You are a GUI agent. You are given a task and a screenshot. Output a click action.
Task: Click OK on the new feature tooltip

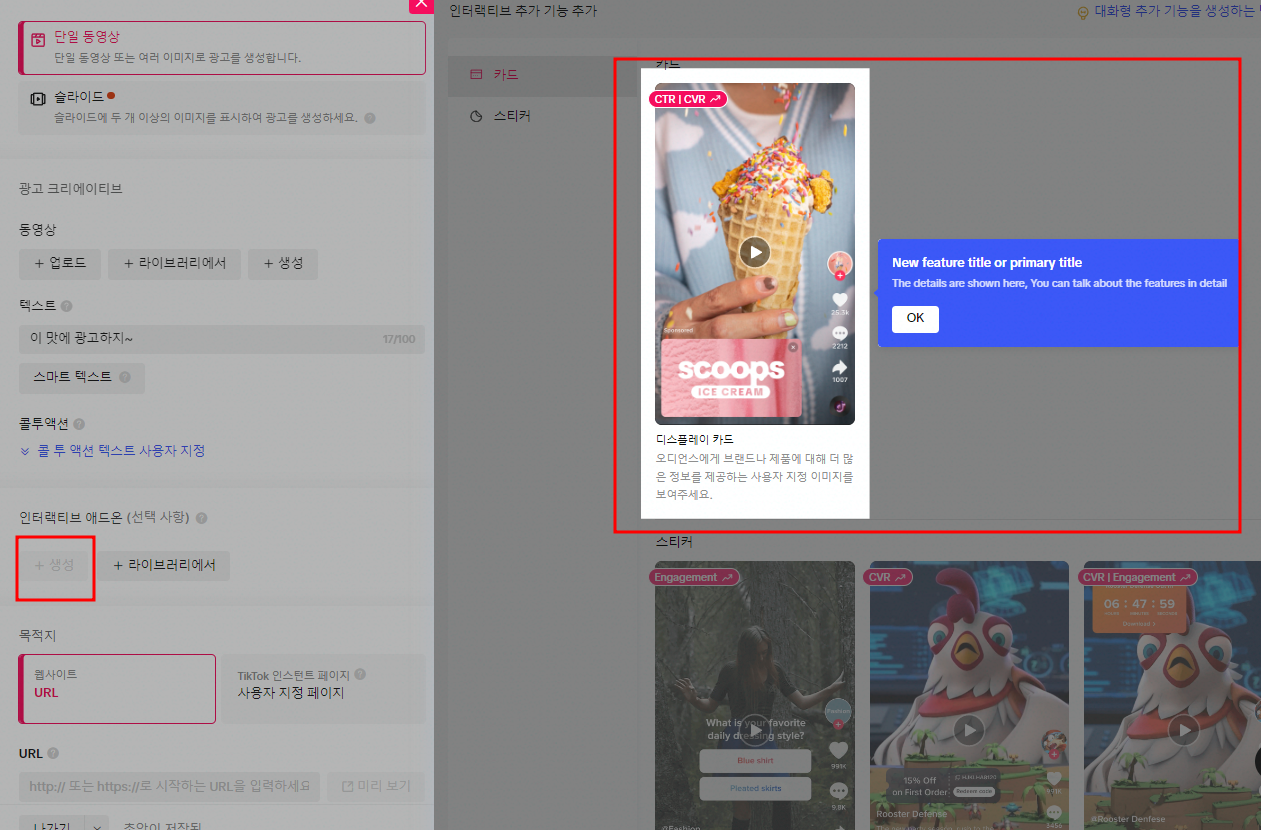click(914, 319)
